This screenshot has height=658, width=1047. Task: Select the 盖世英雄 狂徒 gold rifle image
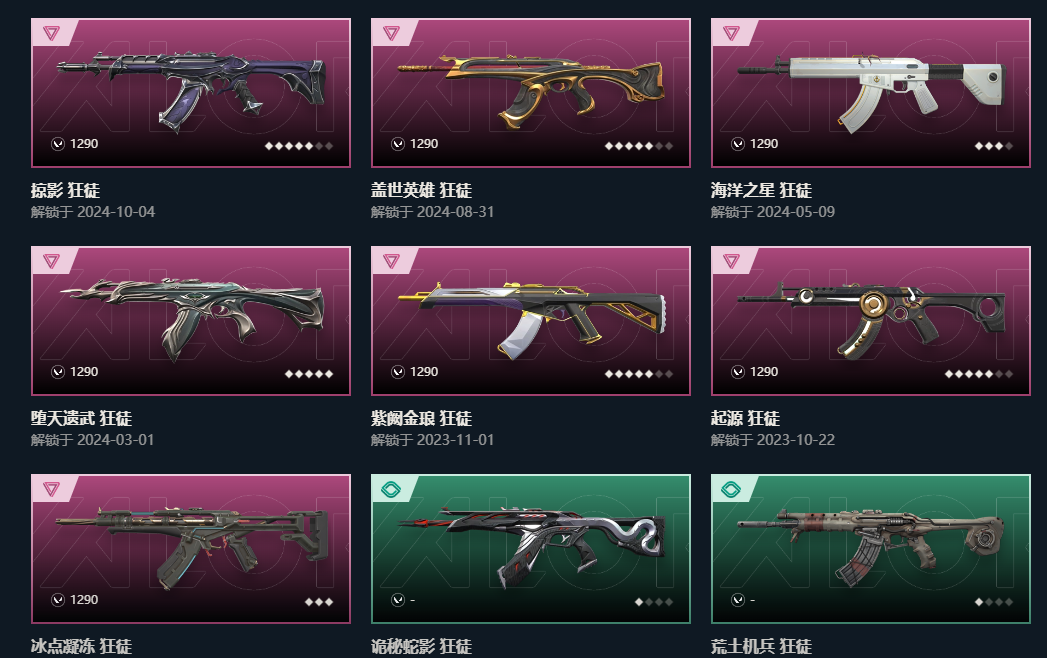click(x=531, y=90)
